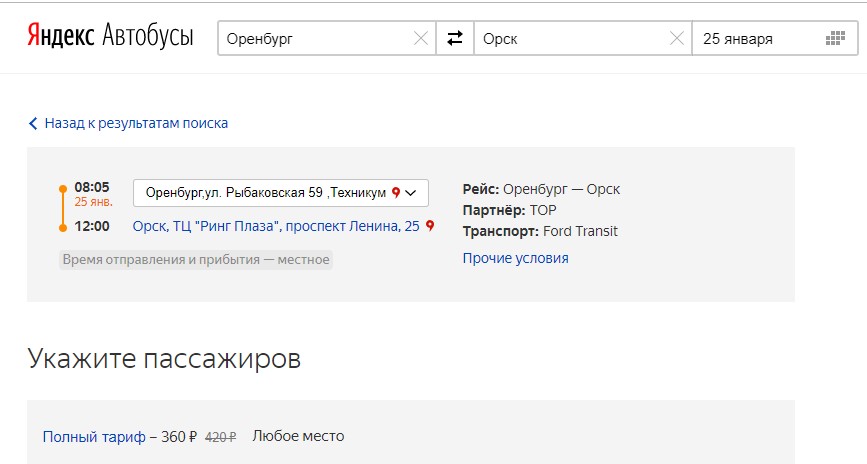Open the calendar grid icon
867x464 pixels.
836,39
